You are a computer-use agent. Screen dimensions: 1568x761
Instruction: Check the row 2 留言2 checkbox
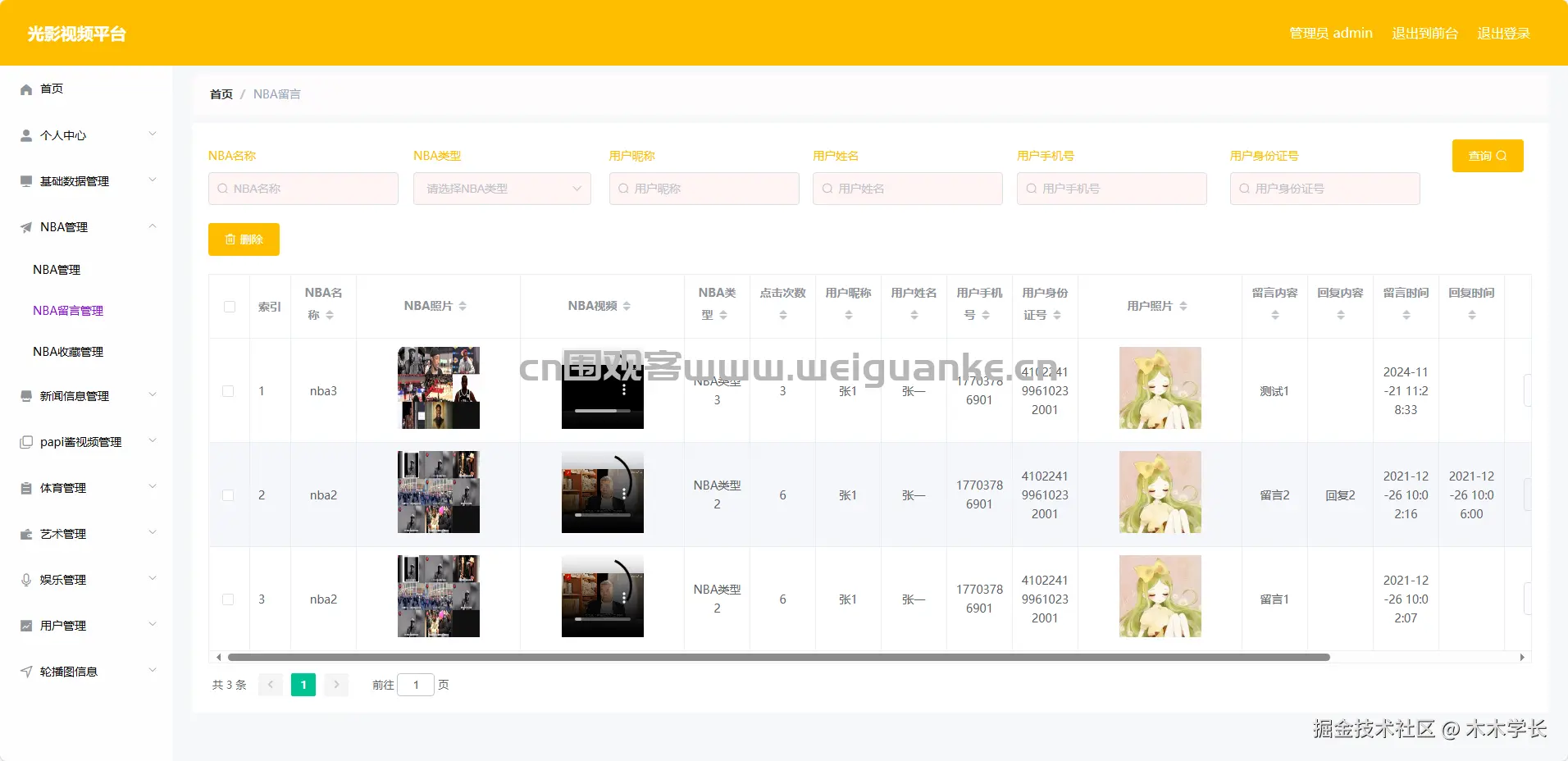[x=228, y=495]
